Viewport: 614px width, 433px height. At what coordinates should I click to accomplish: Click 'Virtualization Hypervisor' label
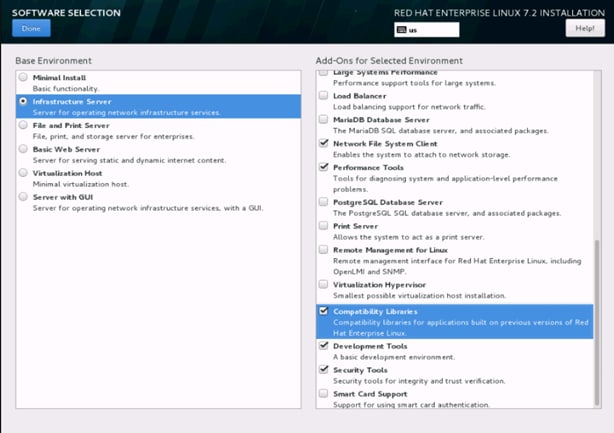point(379,285)
